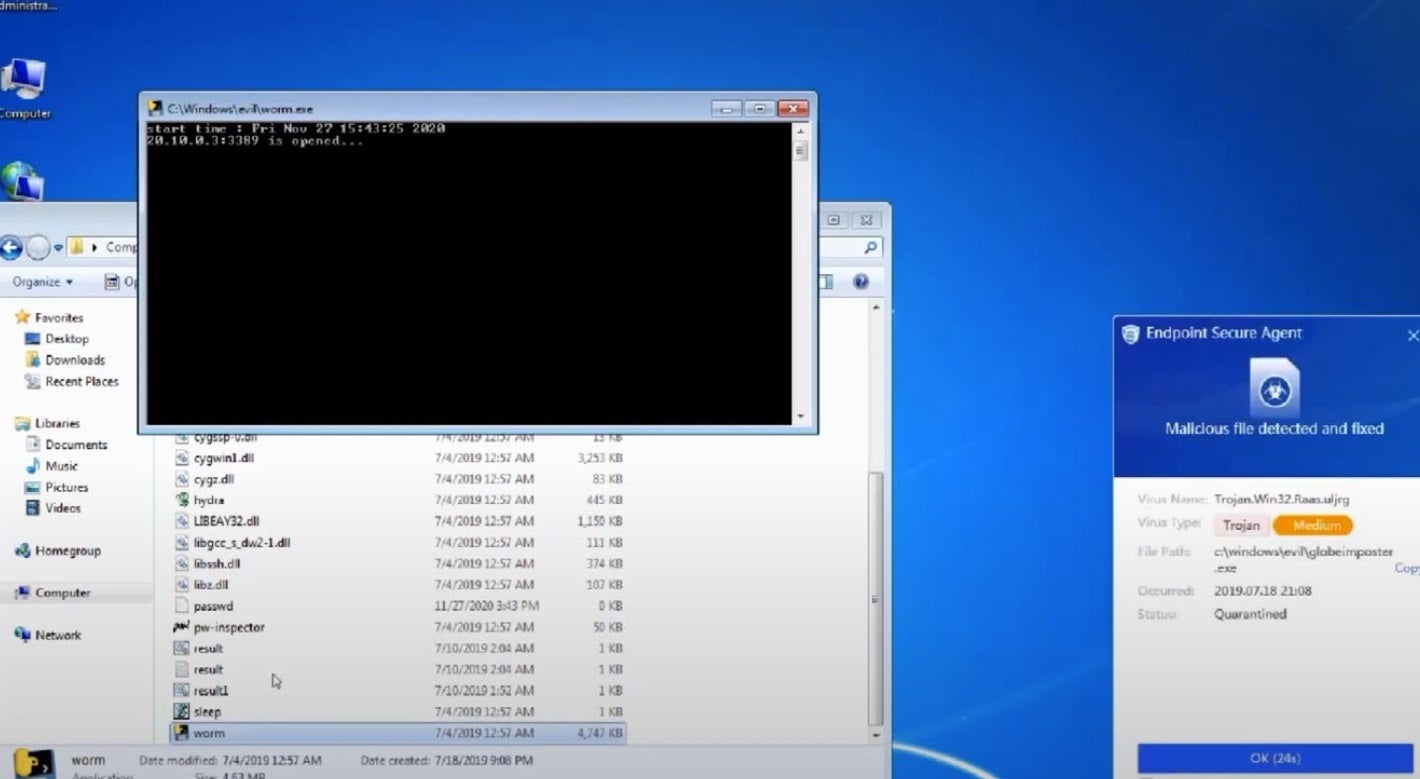Maximize the worm.exe console window
Image resolution: width=1420 pixels, height=779 pixels.
pos(759,108)
